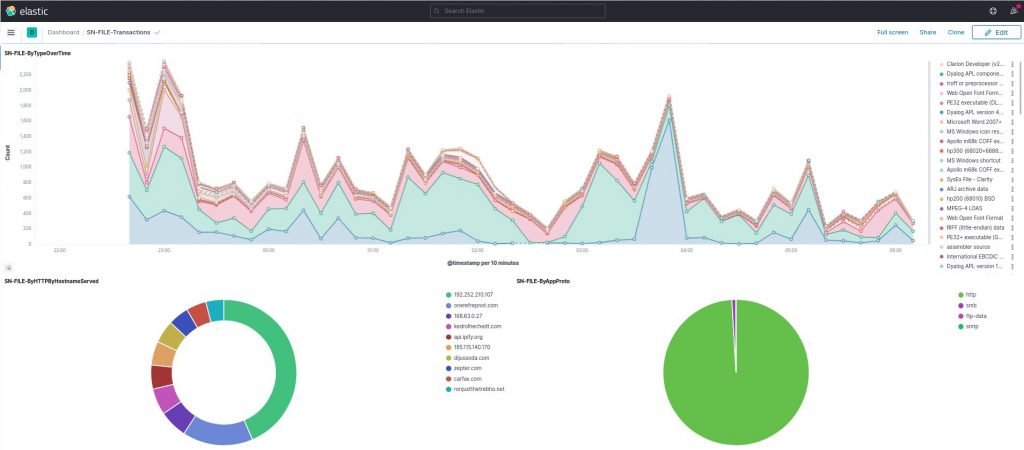Toggle the http series in the legend

[x=970, y=295]
